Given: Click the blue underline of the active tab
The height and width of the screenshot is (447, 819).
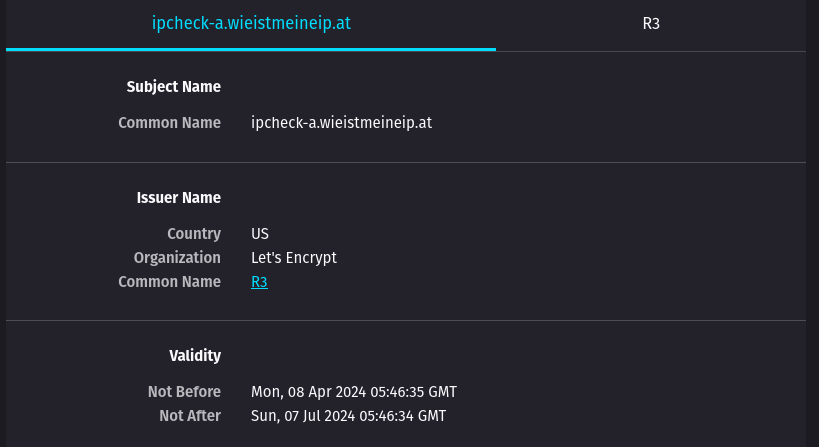Looking at the screenshot, I should [251, 49].
